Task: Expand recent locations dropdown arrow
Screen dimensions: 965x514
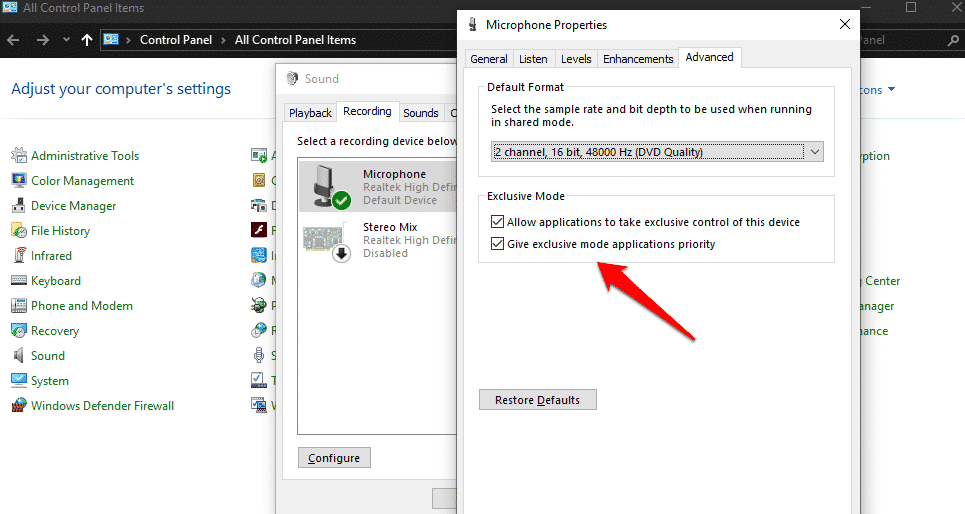Action: click(x=66, y=40)
